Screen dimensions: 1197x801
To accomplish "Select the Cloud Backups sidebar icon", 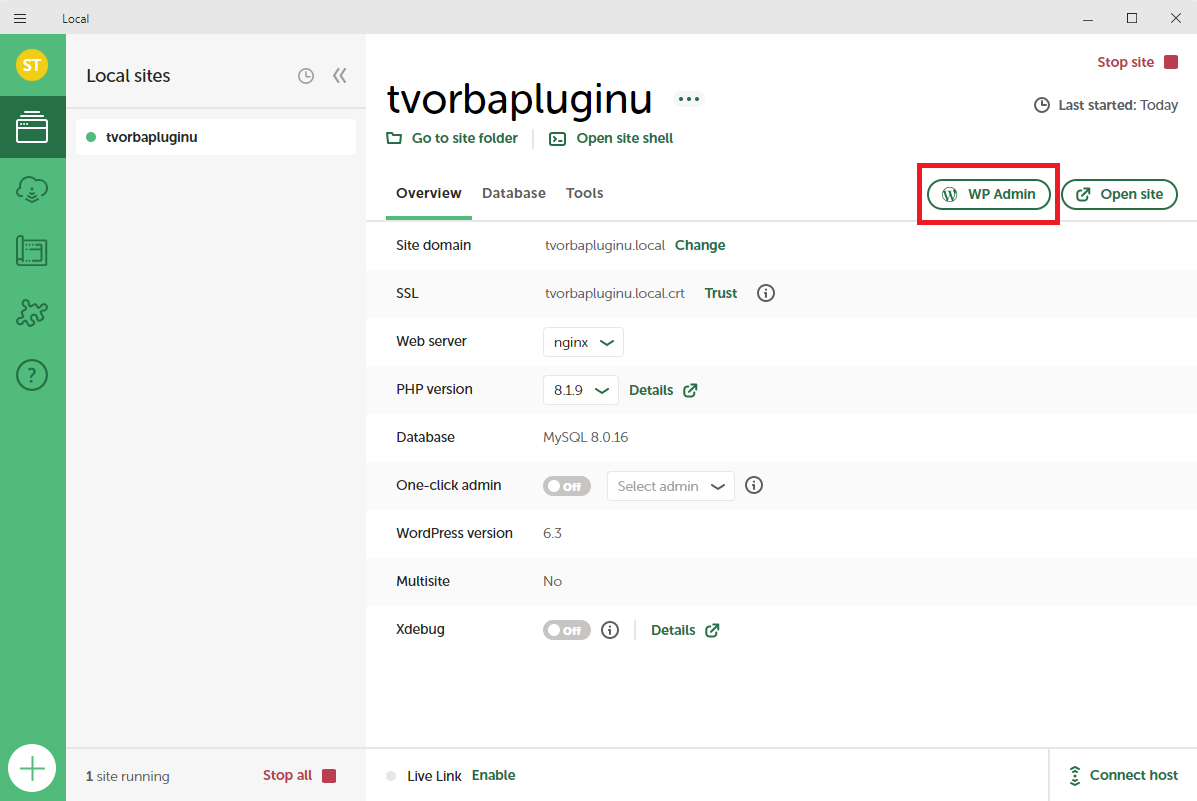I will pos(33,189).
